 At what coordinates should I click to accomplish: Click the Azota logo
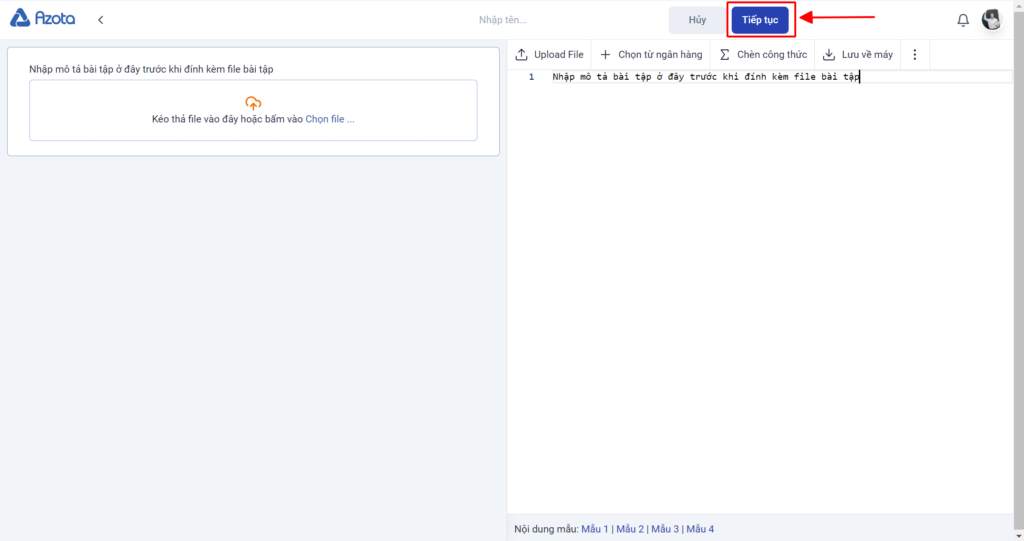point(42,18)
